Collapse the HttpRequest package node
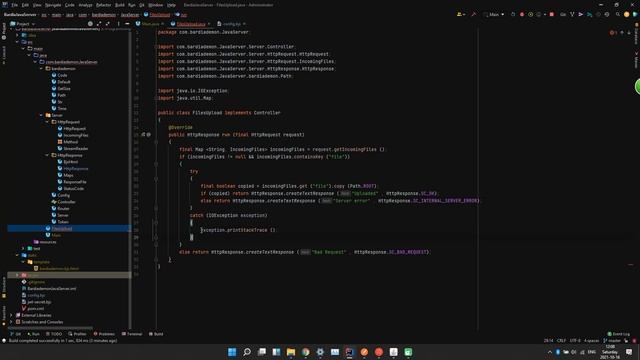 47,122
